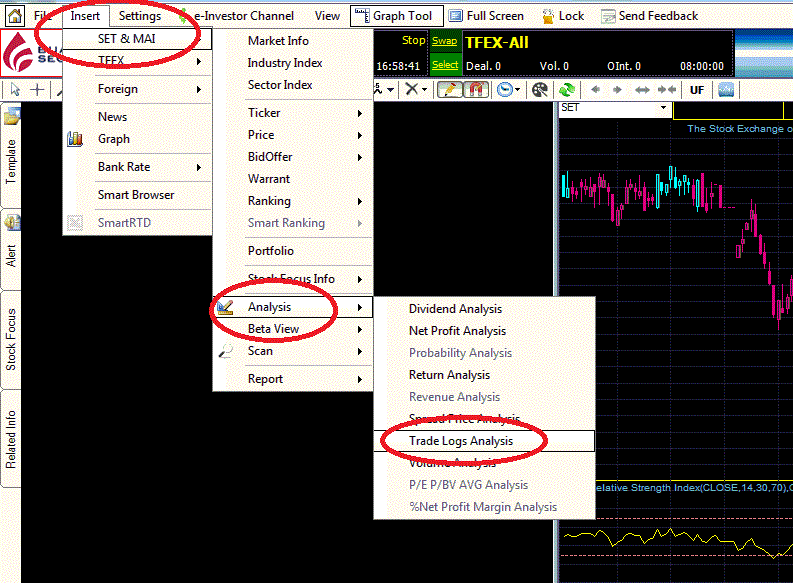Click the TFEX-All title text
The image size is (793, 583).
coord(497,42)
